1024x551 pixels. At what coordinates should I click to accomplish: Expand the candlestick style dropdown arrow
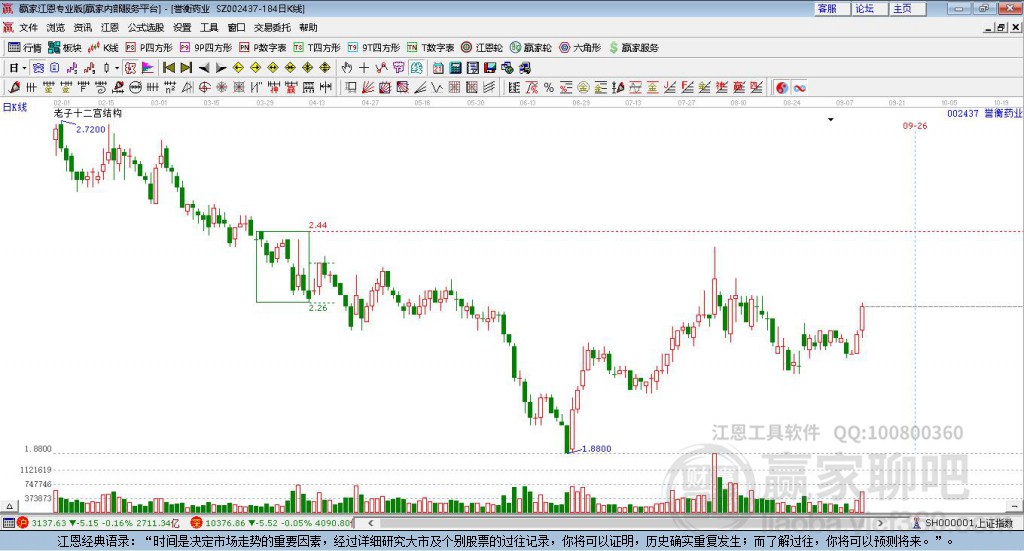pos(117,68)
